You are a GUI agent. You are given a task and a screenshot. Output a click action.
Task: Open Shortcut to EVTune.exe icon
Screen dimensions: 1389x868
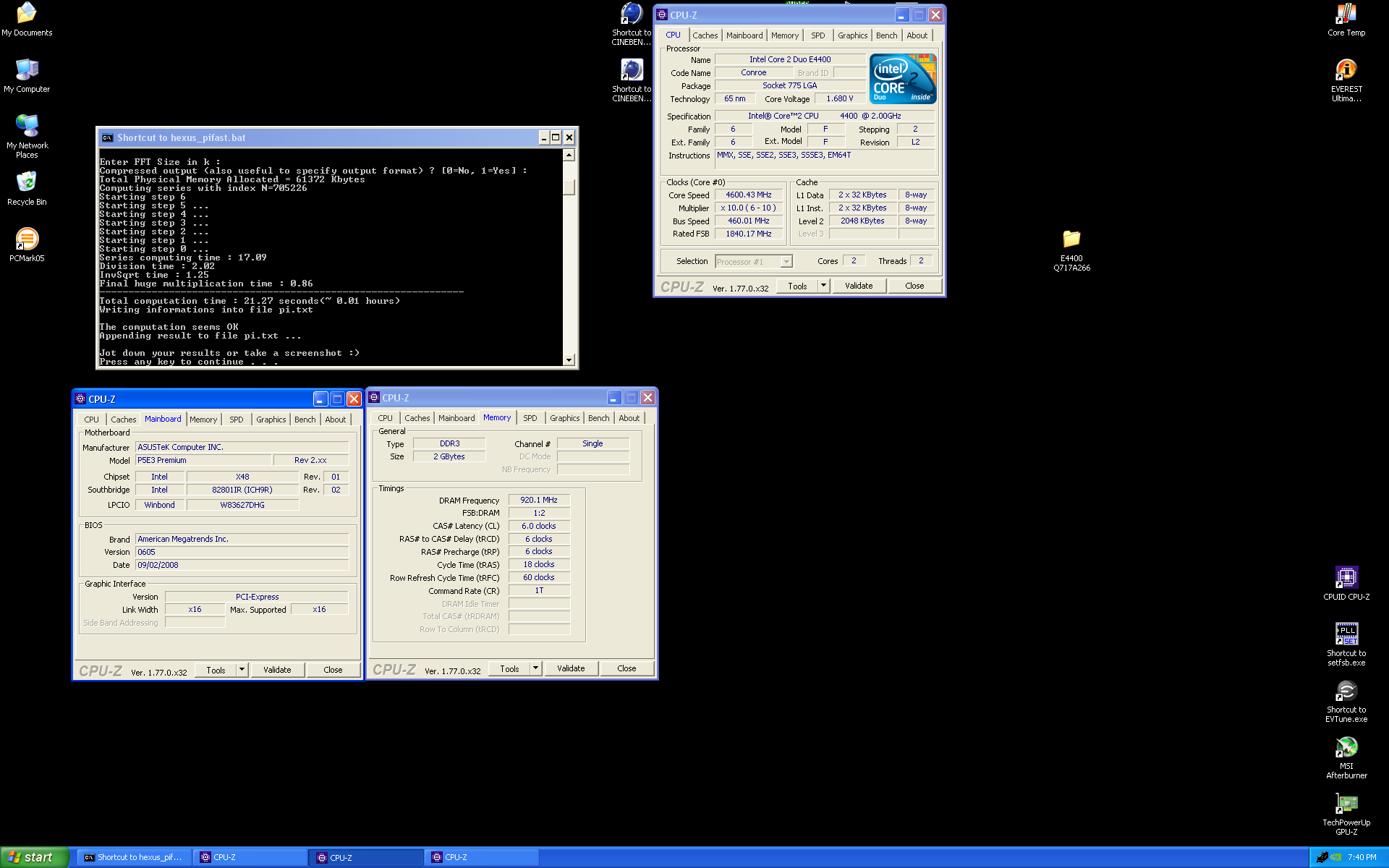1346,701
